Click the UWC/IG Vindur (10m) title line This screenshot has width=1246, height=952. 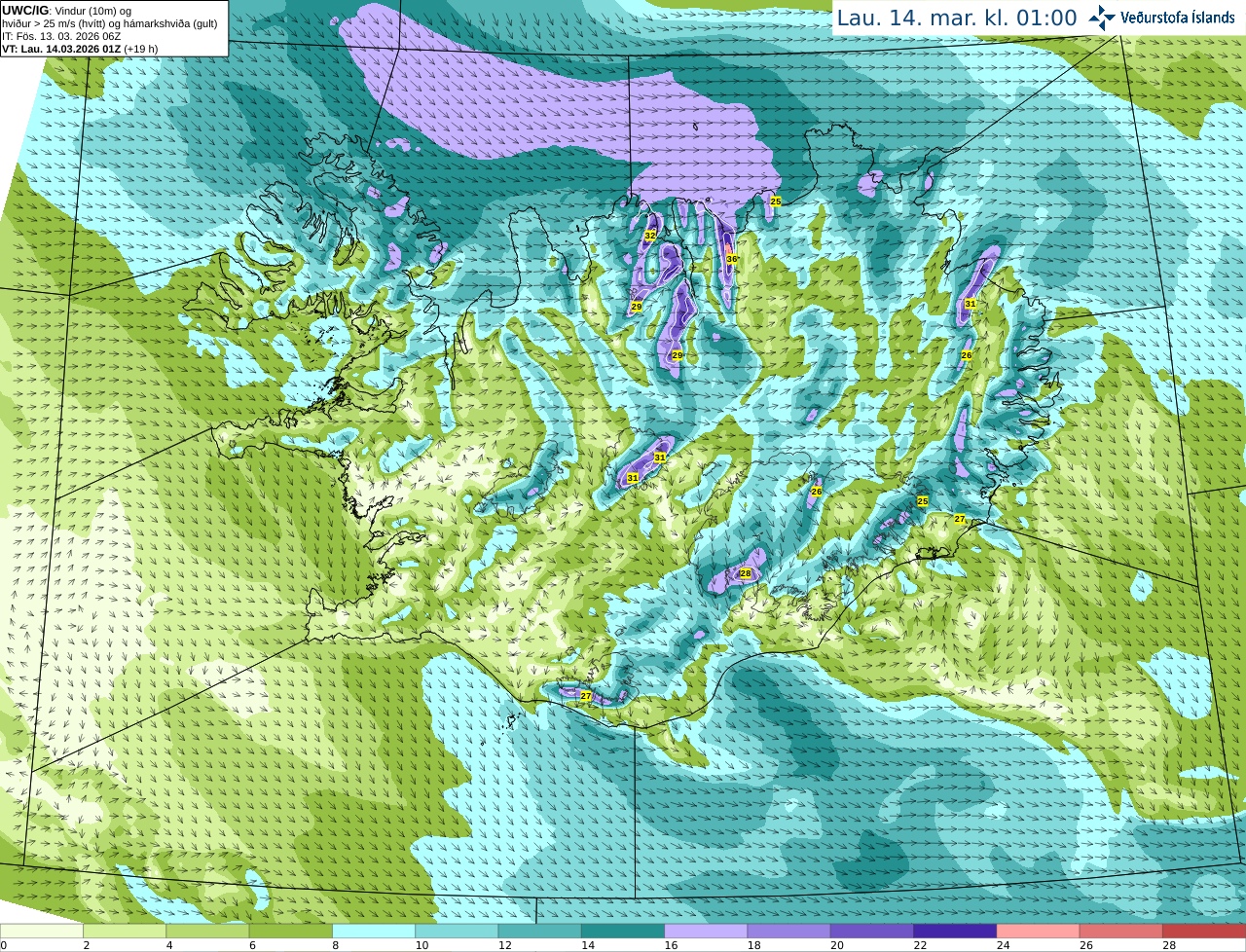(x=66, y=11)
